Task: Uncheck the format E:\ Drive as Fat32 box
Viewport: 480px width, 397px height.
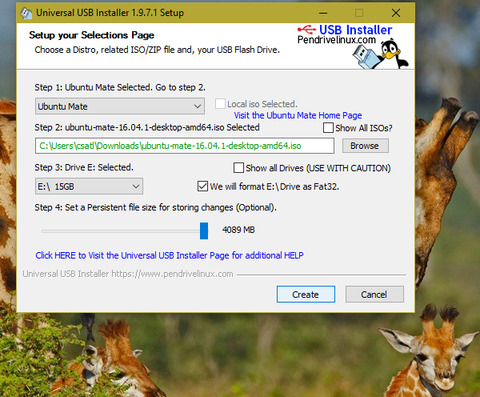Action: click(x=202, y=186)
